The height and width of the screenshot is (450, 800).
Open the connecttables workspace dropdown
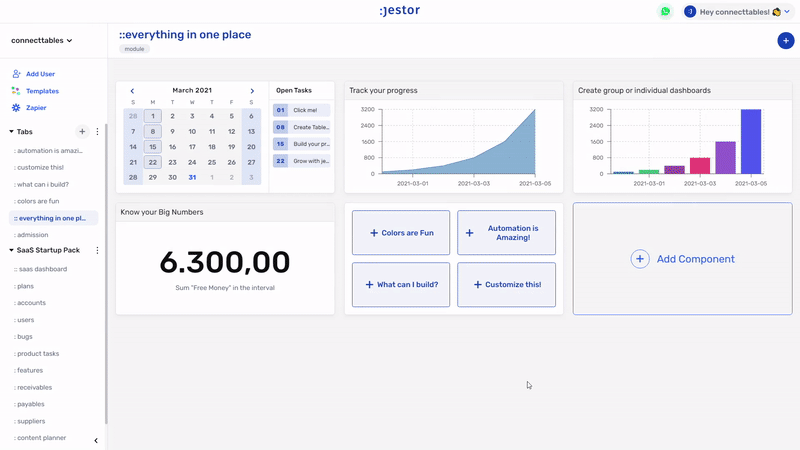41,40
